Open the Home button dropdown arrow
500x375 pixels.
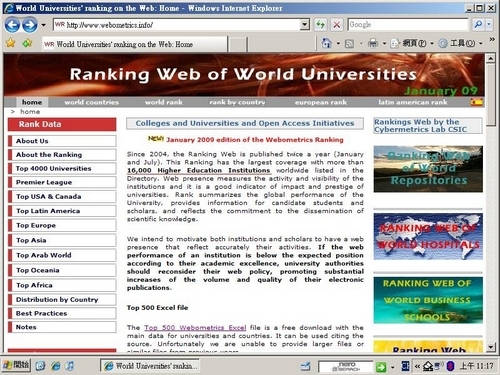pyautogui.click(x=338, y=43)
